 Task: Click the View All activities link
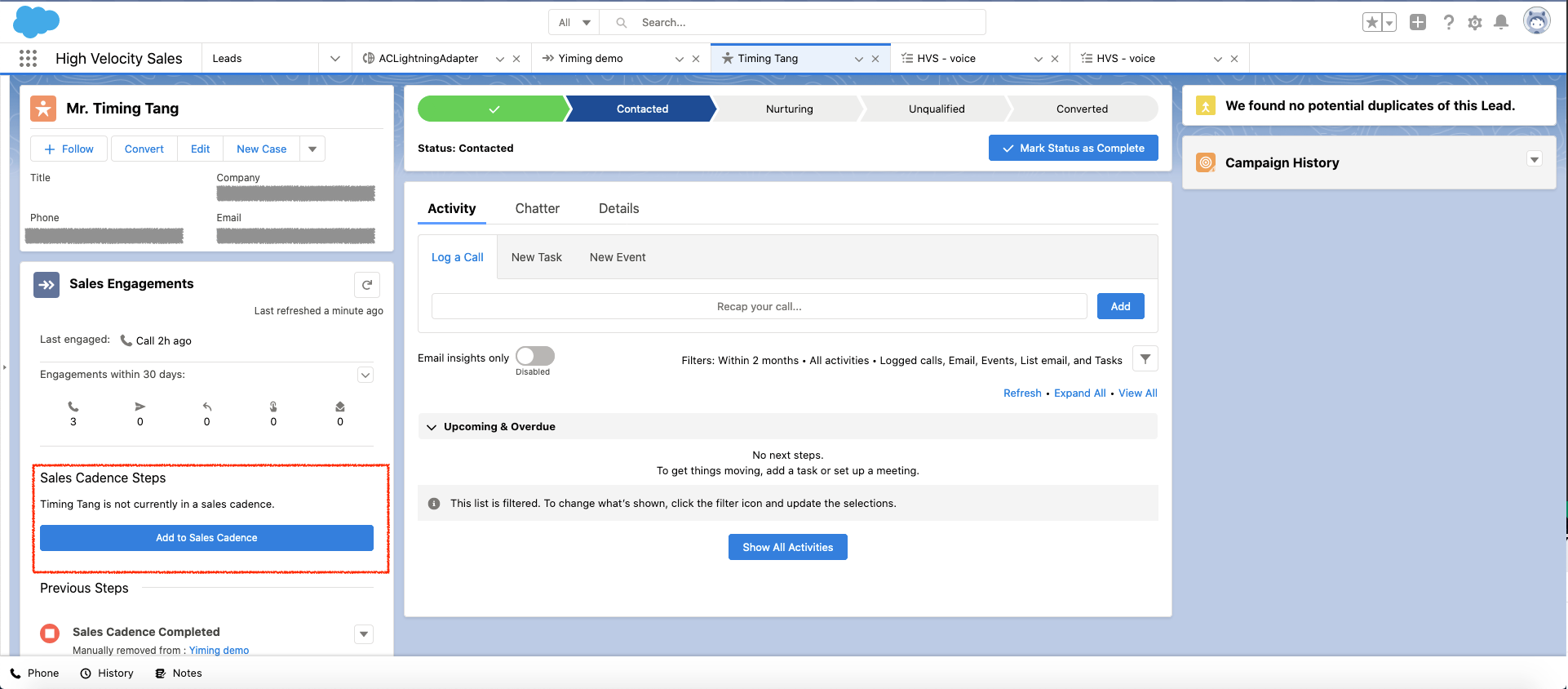point(1138,393)
